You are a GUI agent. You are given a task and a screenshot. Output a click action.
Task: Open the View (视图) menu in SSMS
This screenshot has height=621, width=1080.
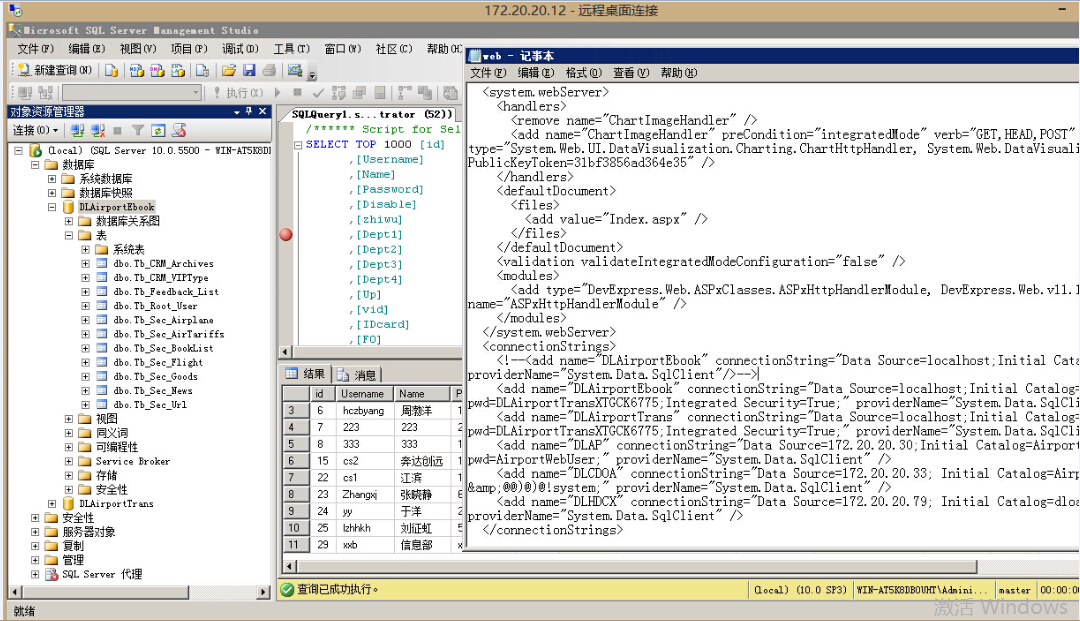[138, 49]
